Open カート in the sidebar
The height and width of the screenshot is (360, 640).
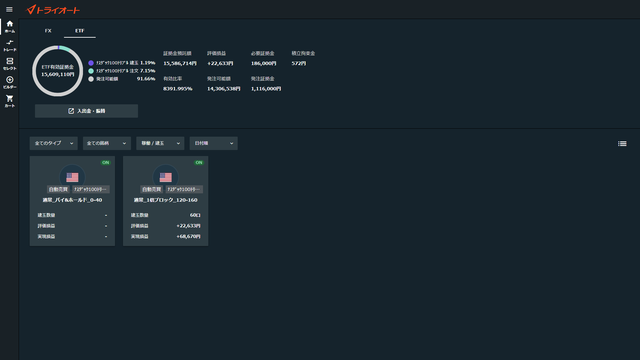pyautogui.click(x=9, y=101)
